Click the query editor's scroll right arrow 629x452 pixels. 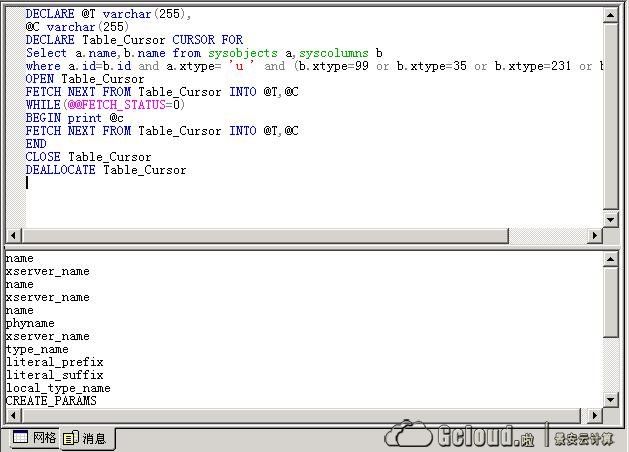[595, 236]
